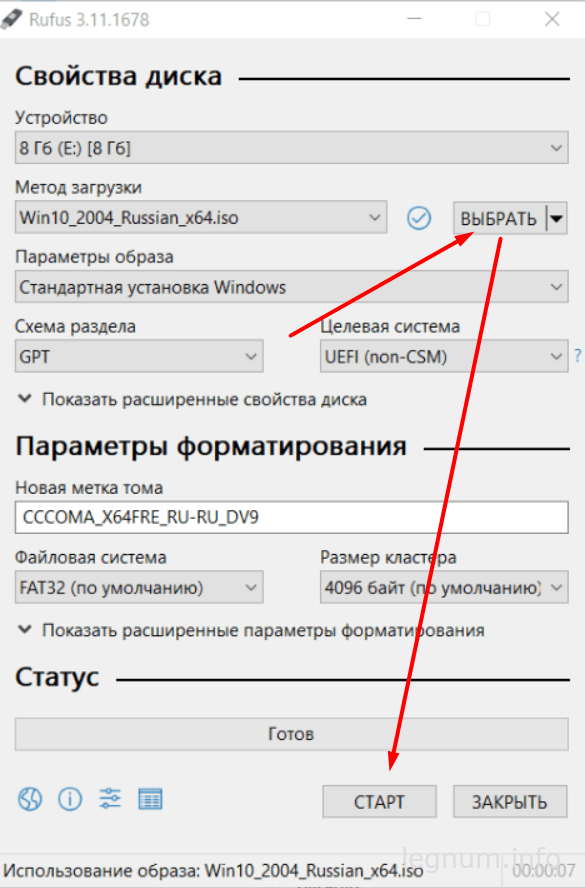Open the GPT partition scheme dropdown
Viewport: 585px width, 888px height.
click(x=139, y=356)
